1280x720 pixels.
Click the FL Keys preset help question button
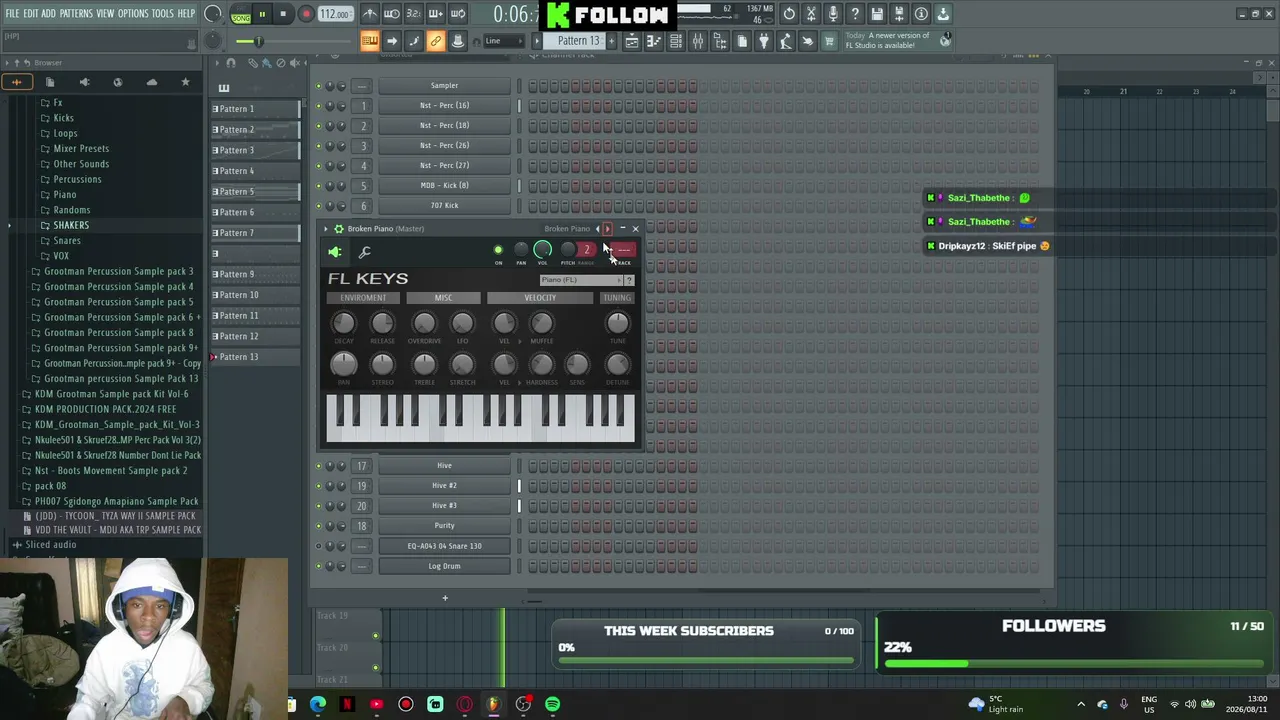[629, 280]
